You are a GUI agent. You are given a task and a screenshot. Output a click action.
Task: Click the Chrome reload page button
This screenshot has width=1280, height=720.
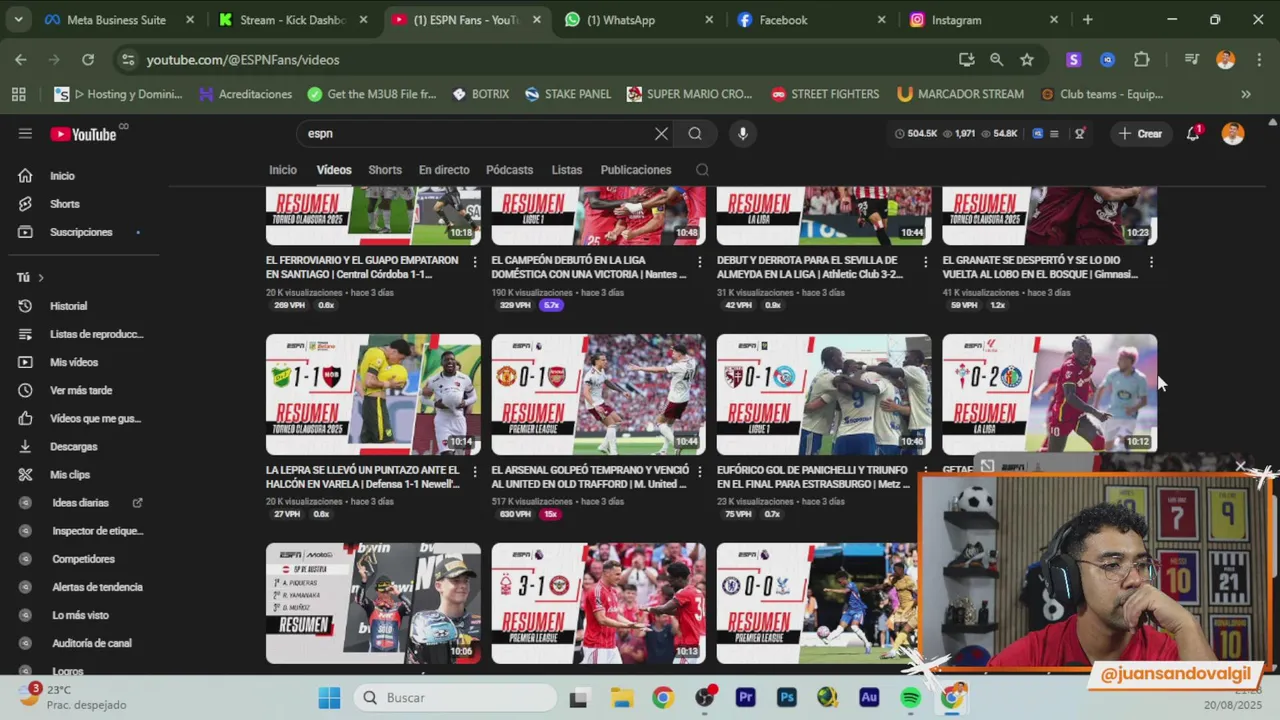88,60
